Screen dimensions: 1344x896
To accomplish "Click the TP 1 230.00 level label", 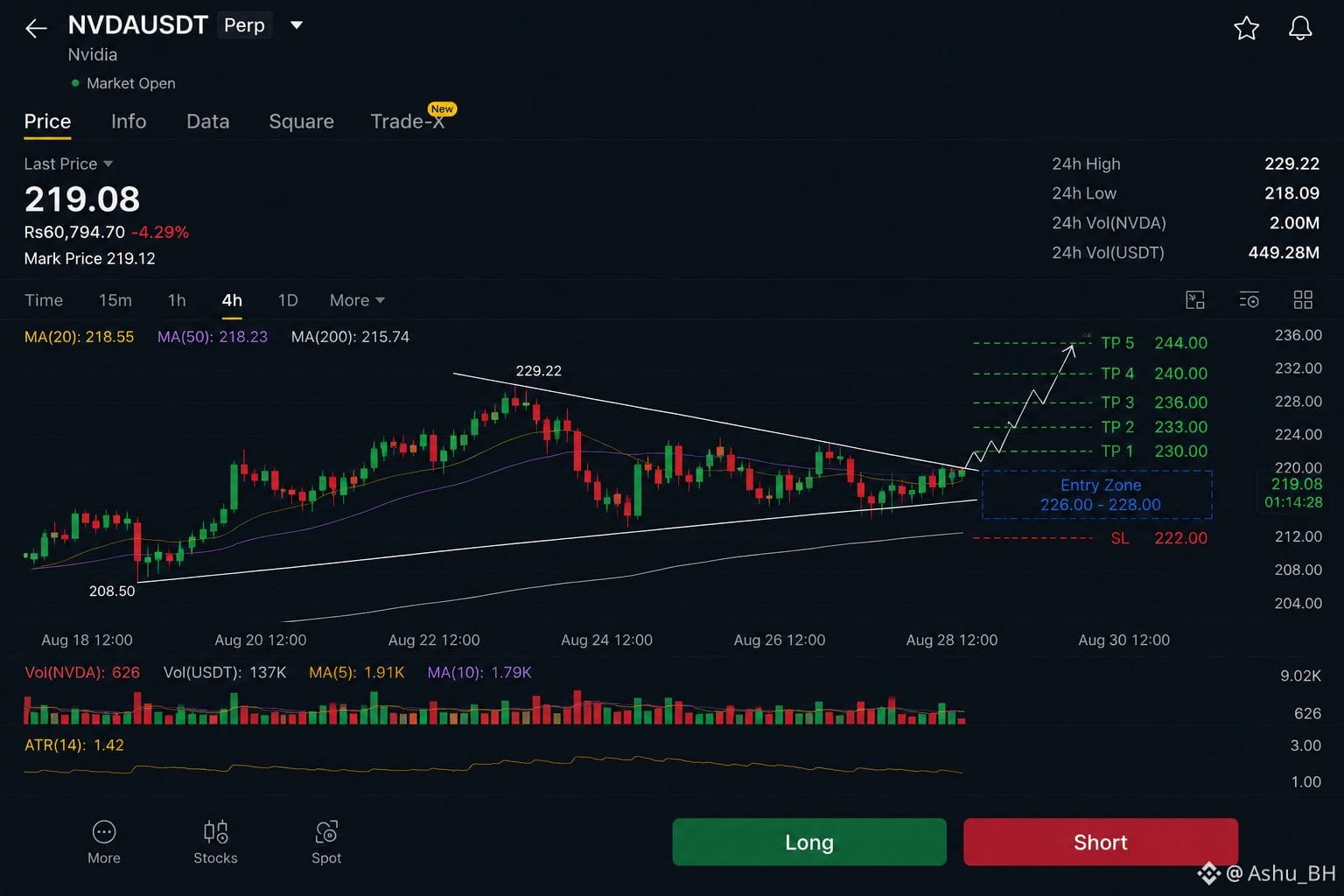I will (x=1154, y=451).
